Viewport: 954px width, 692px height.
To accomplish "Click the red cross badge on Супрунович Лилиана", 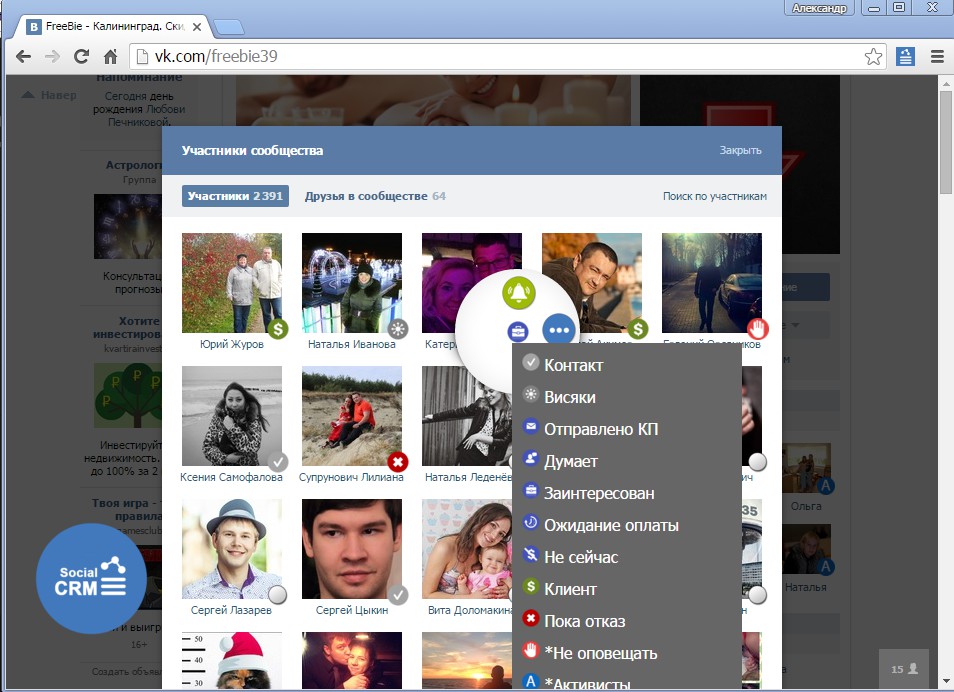I will tap(398, 462).
